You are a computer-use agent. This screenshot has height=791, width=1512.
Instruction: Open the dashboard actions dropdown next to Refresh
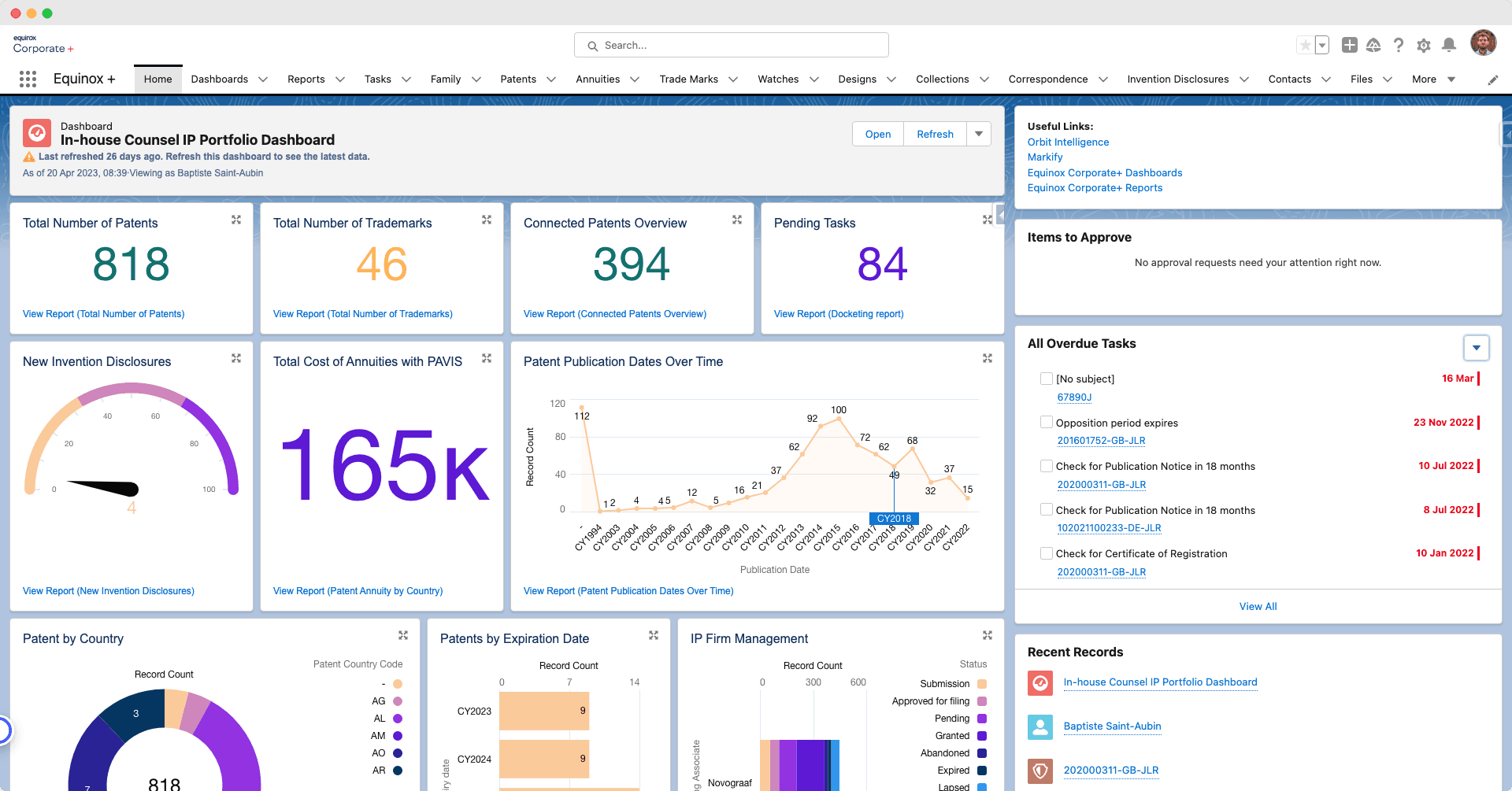[x=979, y=134]
